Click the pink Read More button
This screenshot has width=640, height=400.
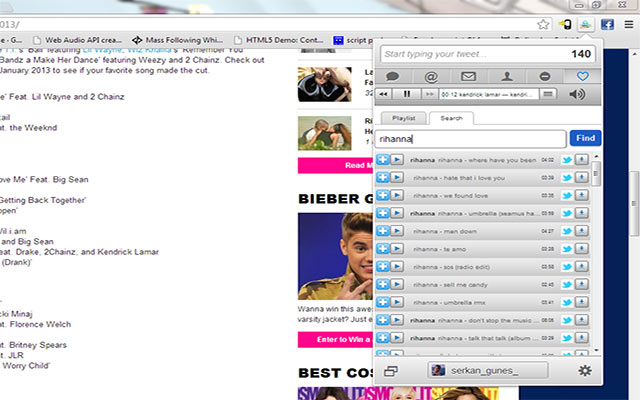pyautogui.click(x=336, y=165)
